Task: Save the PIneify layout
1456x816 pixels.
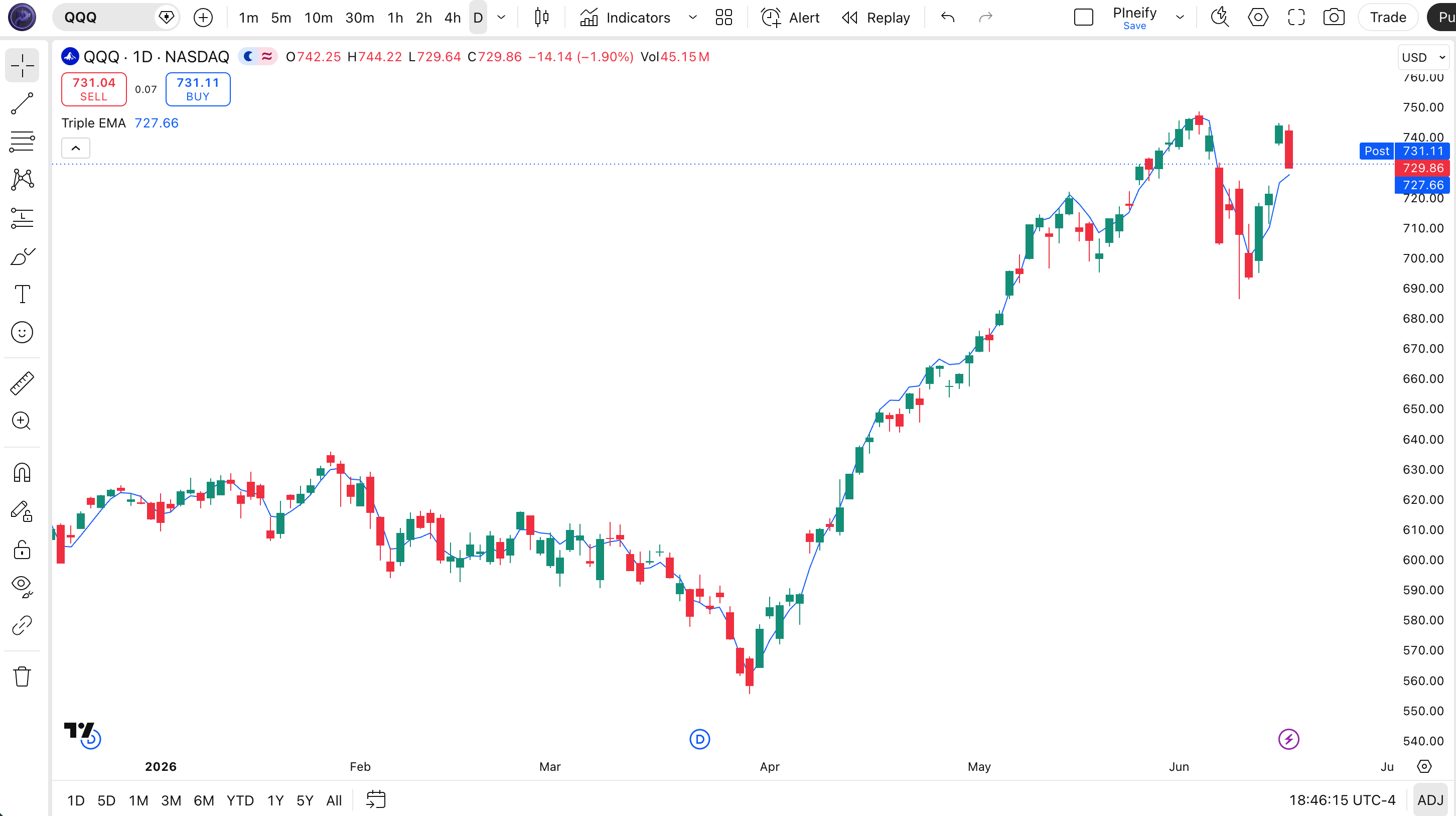Action: coord(1134,26)
